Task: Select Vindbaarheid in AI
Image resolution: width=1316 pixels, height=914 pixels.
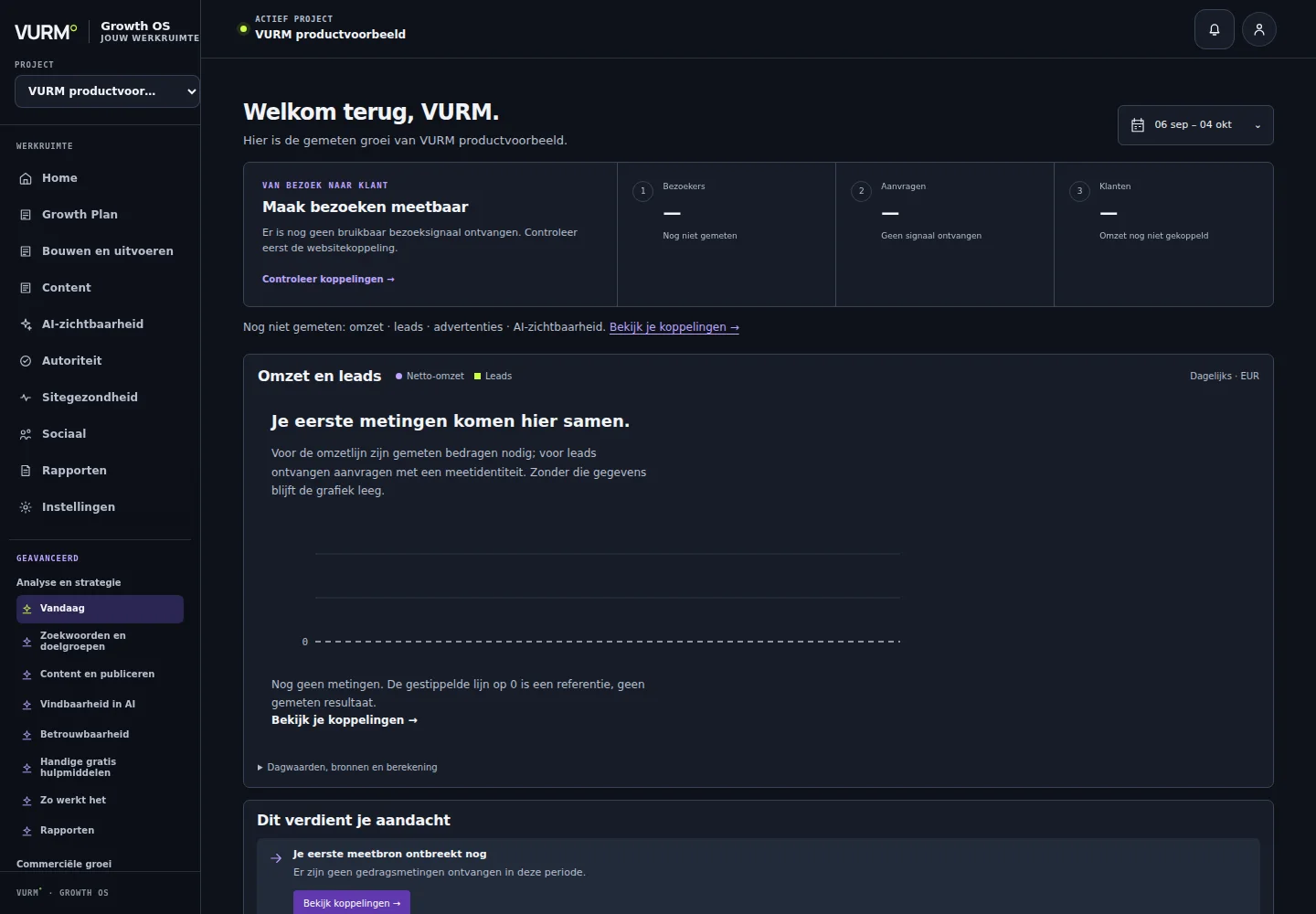Action: [100, 705]
